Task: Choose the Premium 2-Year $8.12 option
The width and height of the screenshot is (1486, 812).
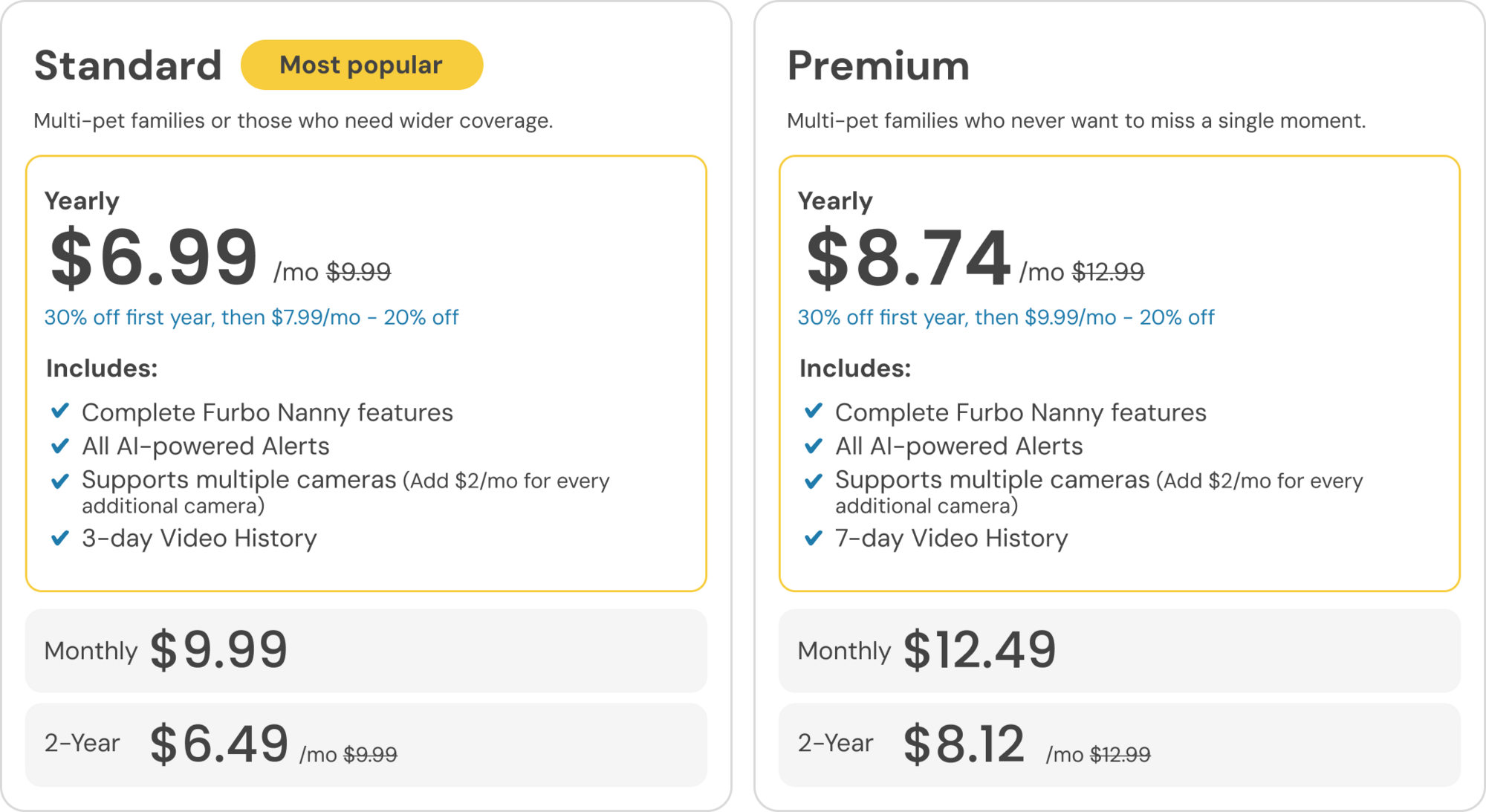Action: (1119, 744)
